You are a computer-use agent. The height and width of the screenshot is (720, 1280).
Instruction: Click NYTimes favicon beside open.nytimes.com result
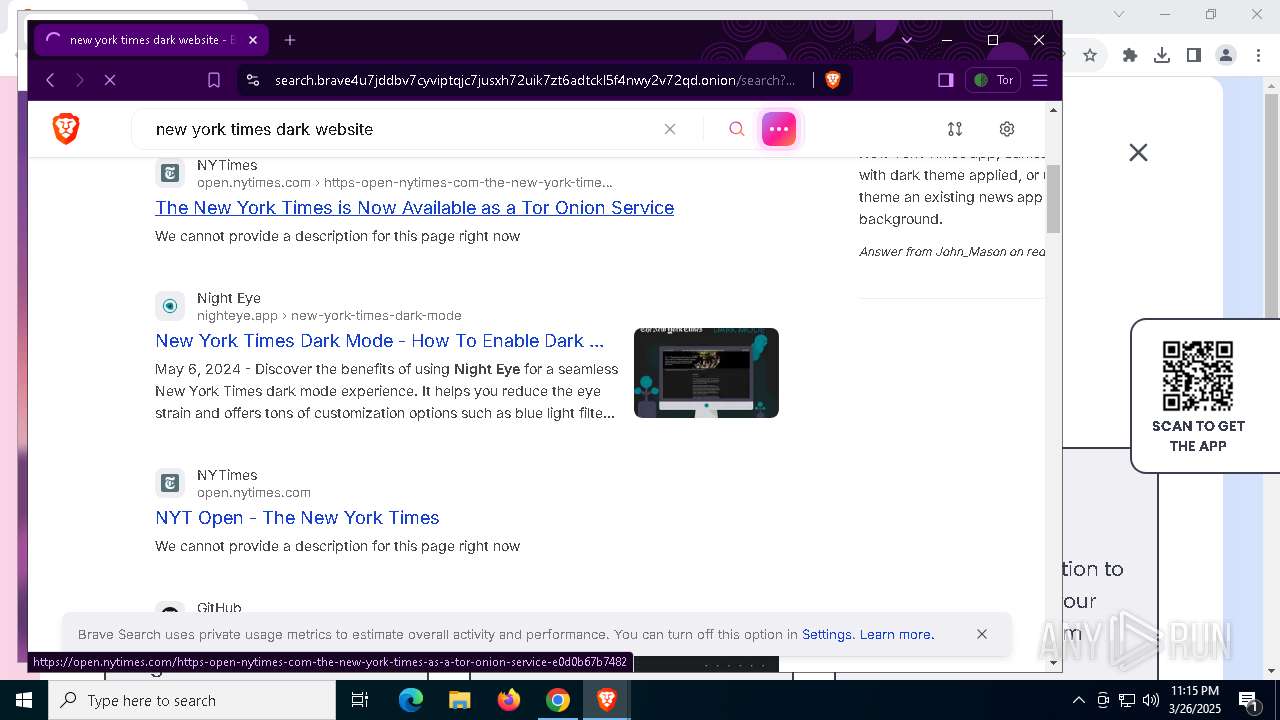coord(170,483)
